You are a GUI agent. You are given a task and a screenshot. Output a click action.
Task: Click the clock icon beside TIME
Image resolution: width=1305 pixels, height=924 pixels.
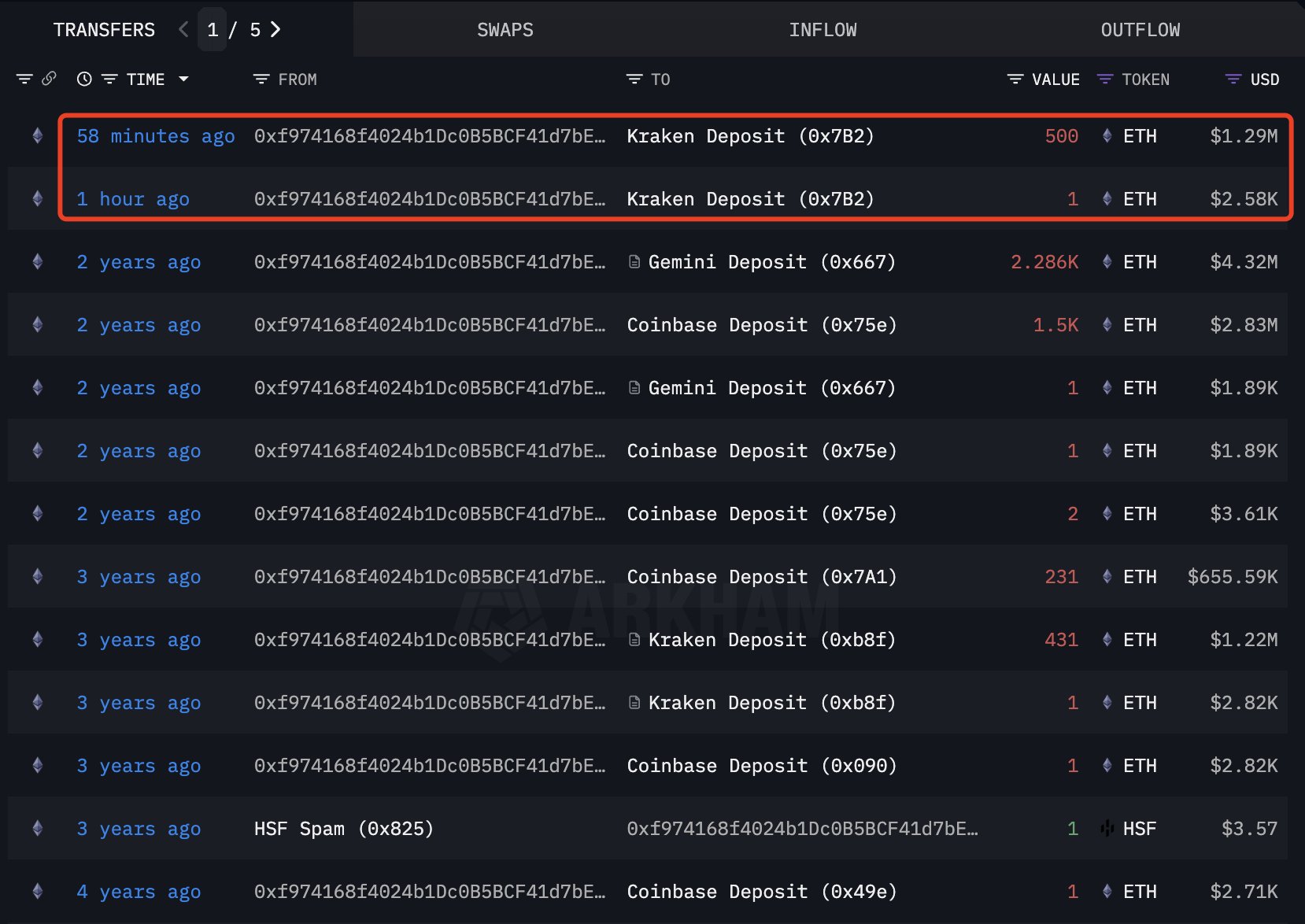[x=84, y=79]
